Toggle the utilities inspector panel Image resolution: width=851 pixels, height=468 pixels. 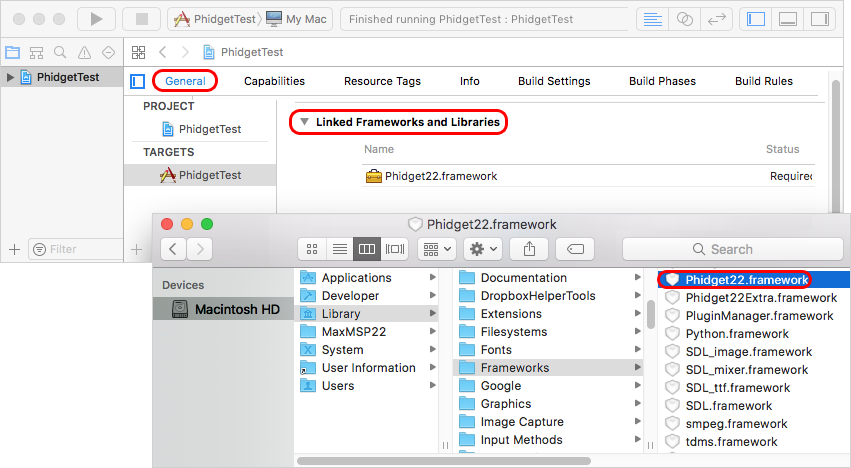click(819, 19)
